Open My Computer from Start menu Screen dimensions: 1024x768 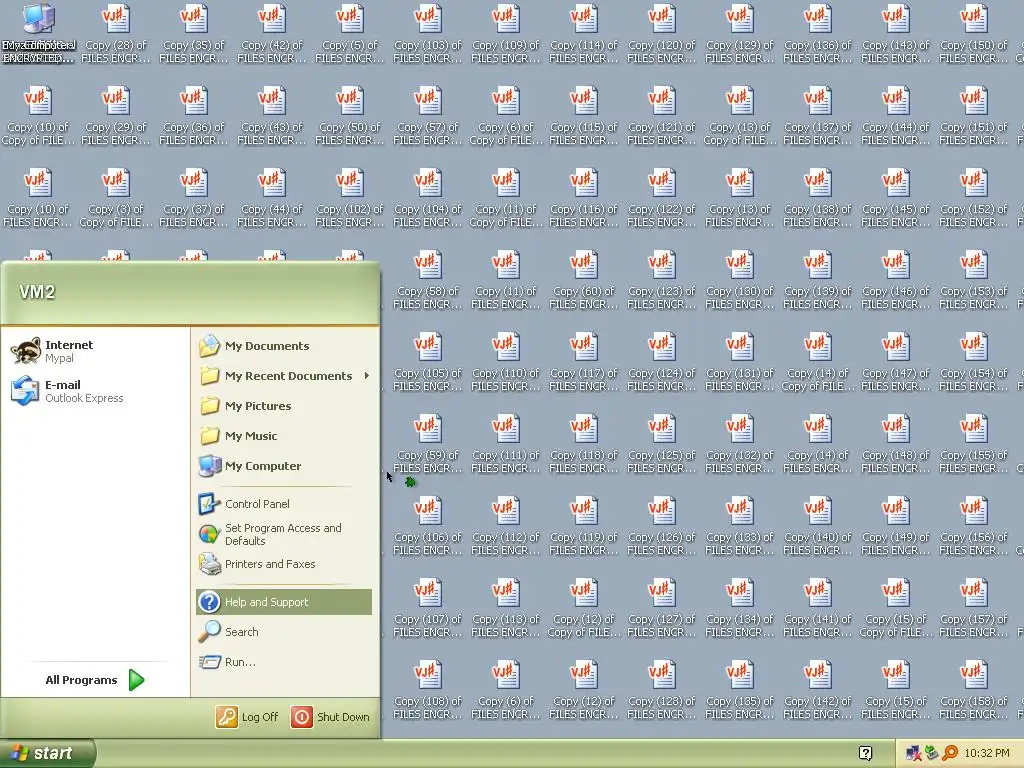(x=249, y=466)
